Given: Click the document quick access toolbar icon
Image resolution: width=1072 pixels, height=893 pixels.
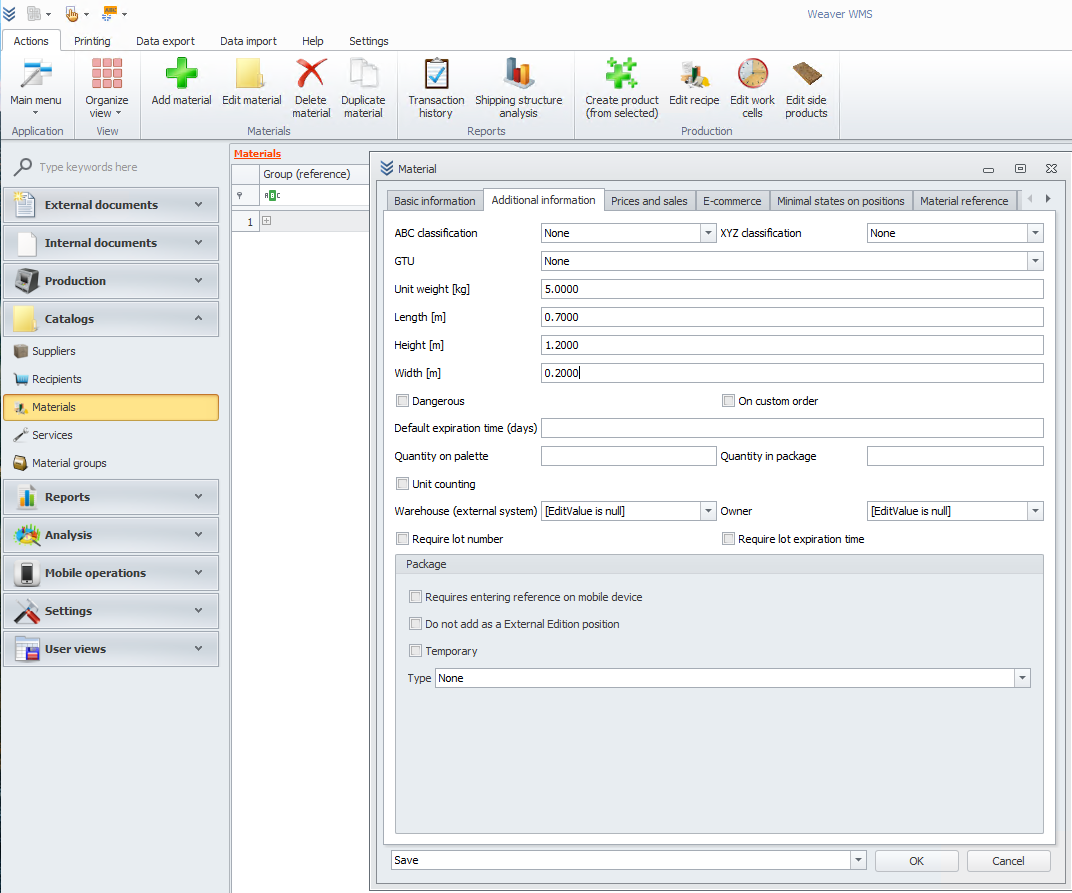Looking at the screenshot, I should 34,14.
